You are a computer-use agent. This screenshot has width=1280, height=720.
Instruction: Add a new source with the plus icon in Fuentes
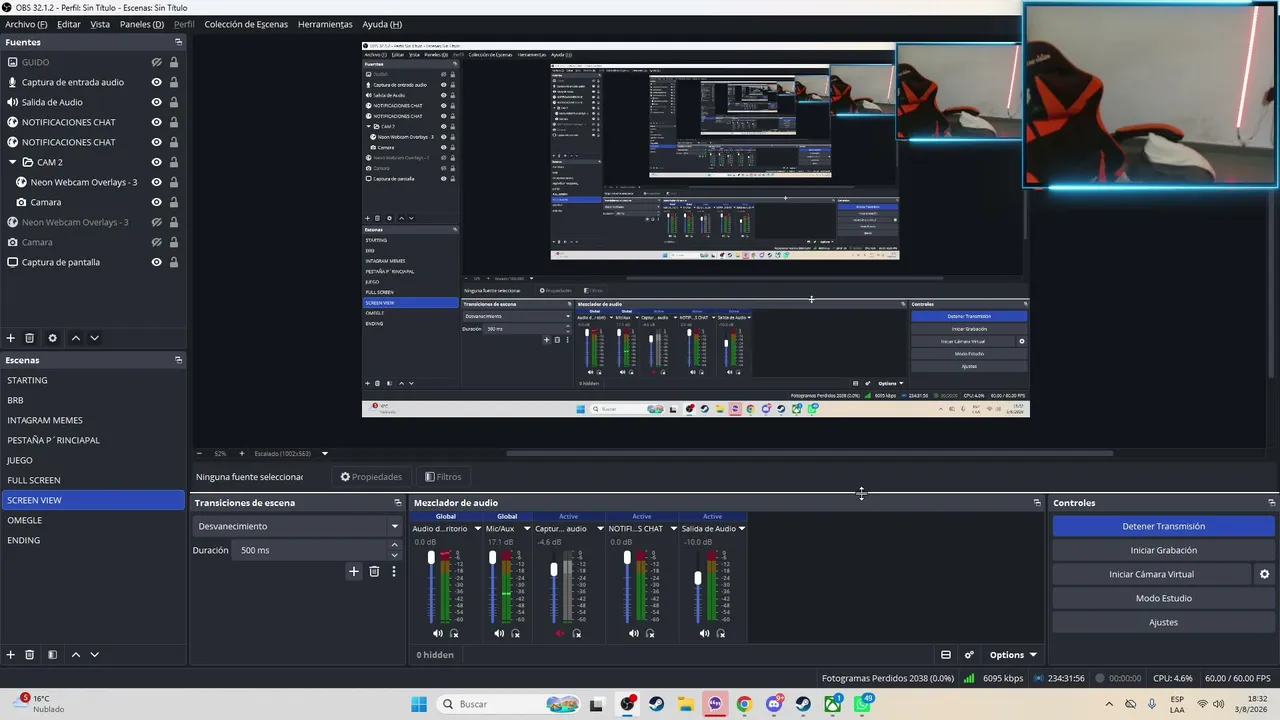click(x=11, y=338)
